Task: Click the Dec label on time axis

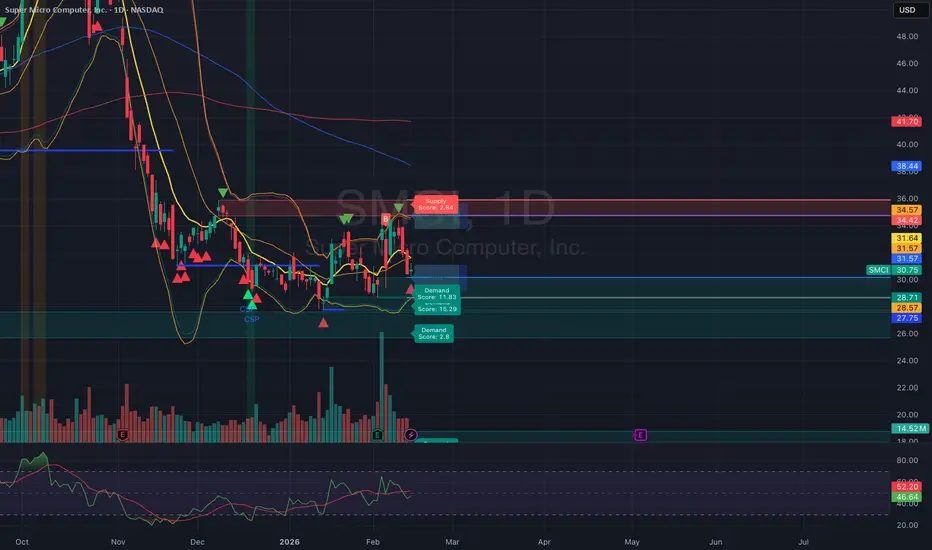Action: pyautogui.click(x=197, y=542)
